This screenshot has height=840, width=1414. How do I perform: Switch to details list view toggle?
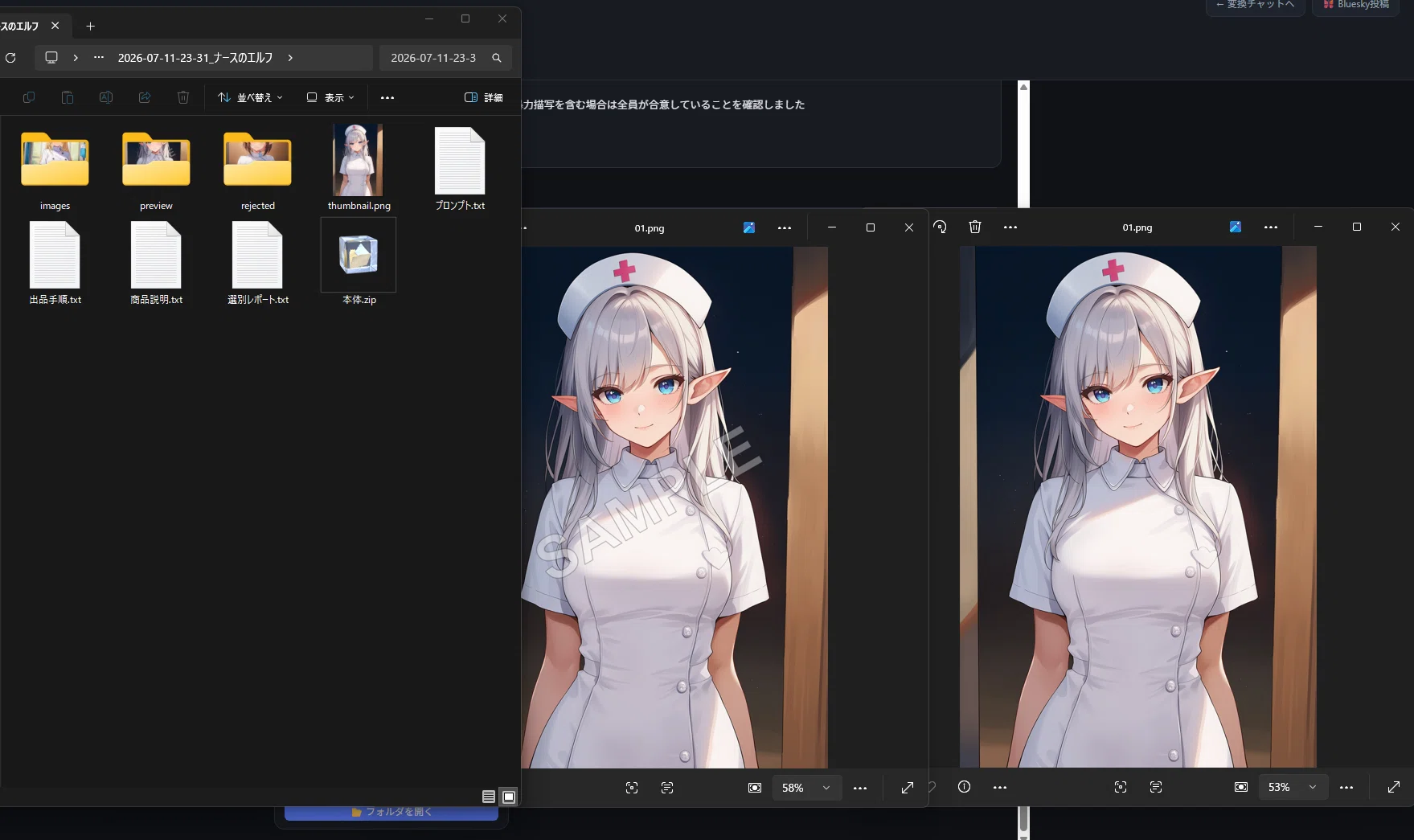point(489,797)
